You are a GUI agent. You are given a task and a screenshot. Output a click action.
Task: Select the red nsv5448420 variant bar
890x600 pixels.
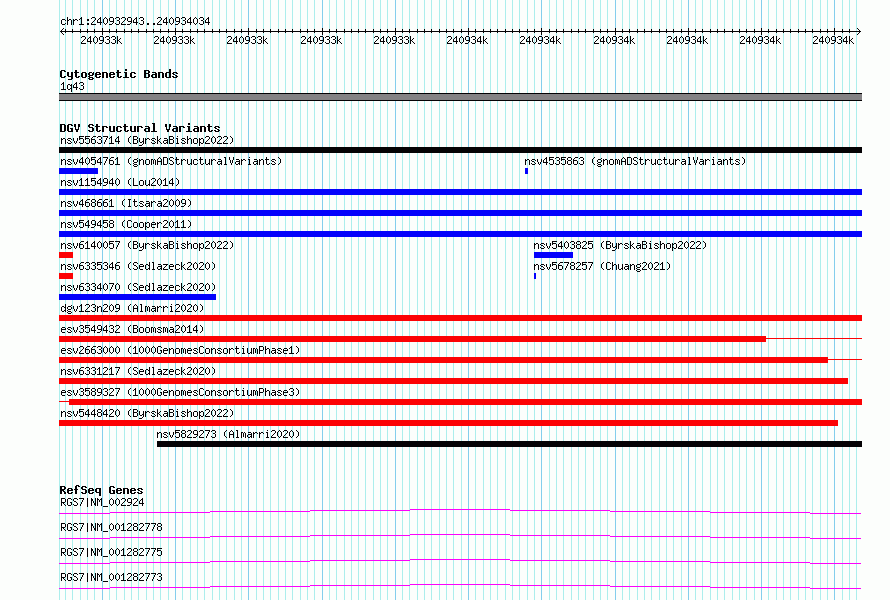[x=448, y=423]
